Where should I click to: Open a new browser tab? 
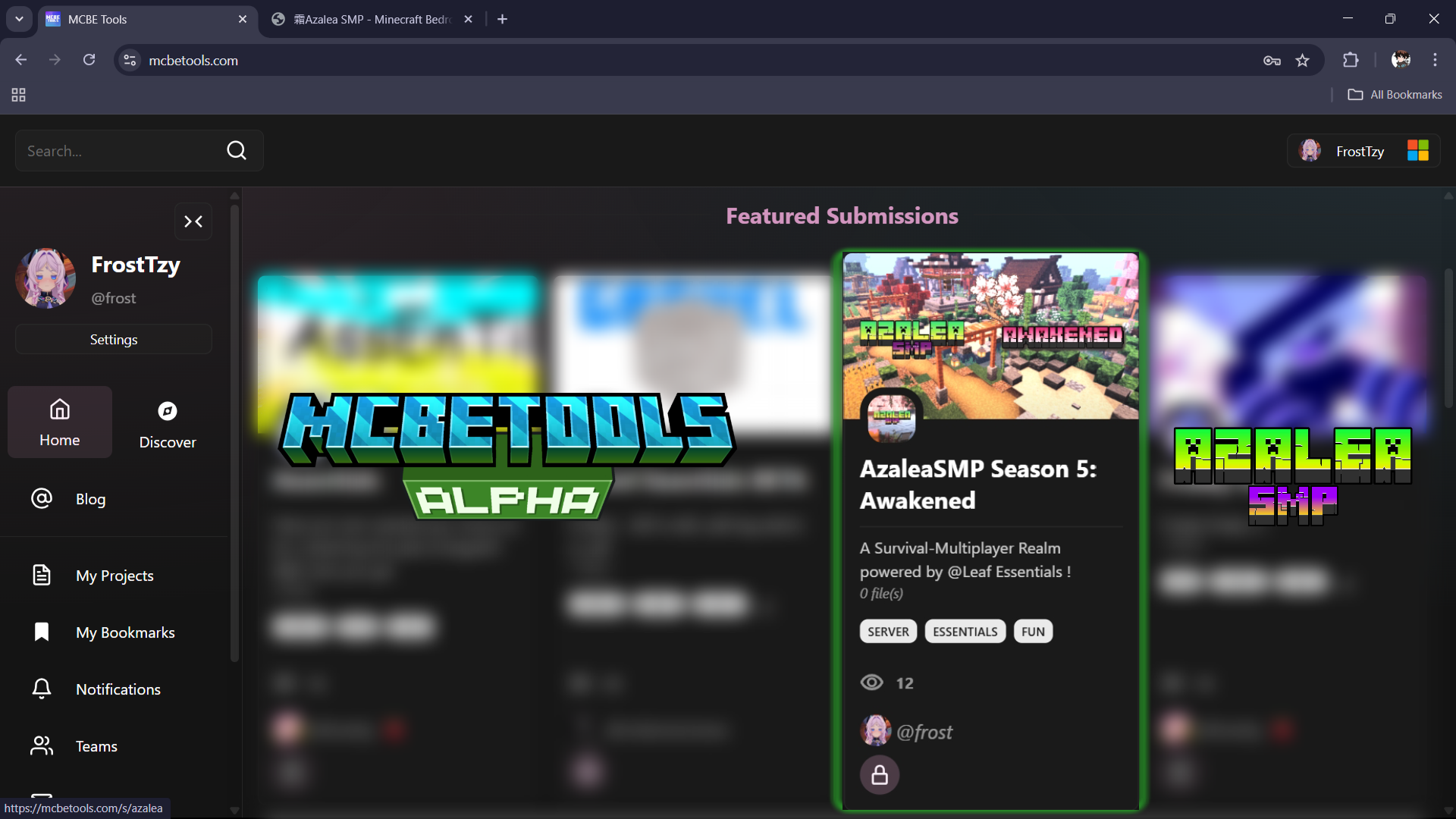503,19
